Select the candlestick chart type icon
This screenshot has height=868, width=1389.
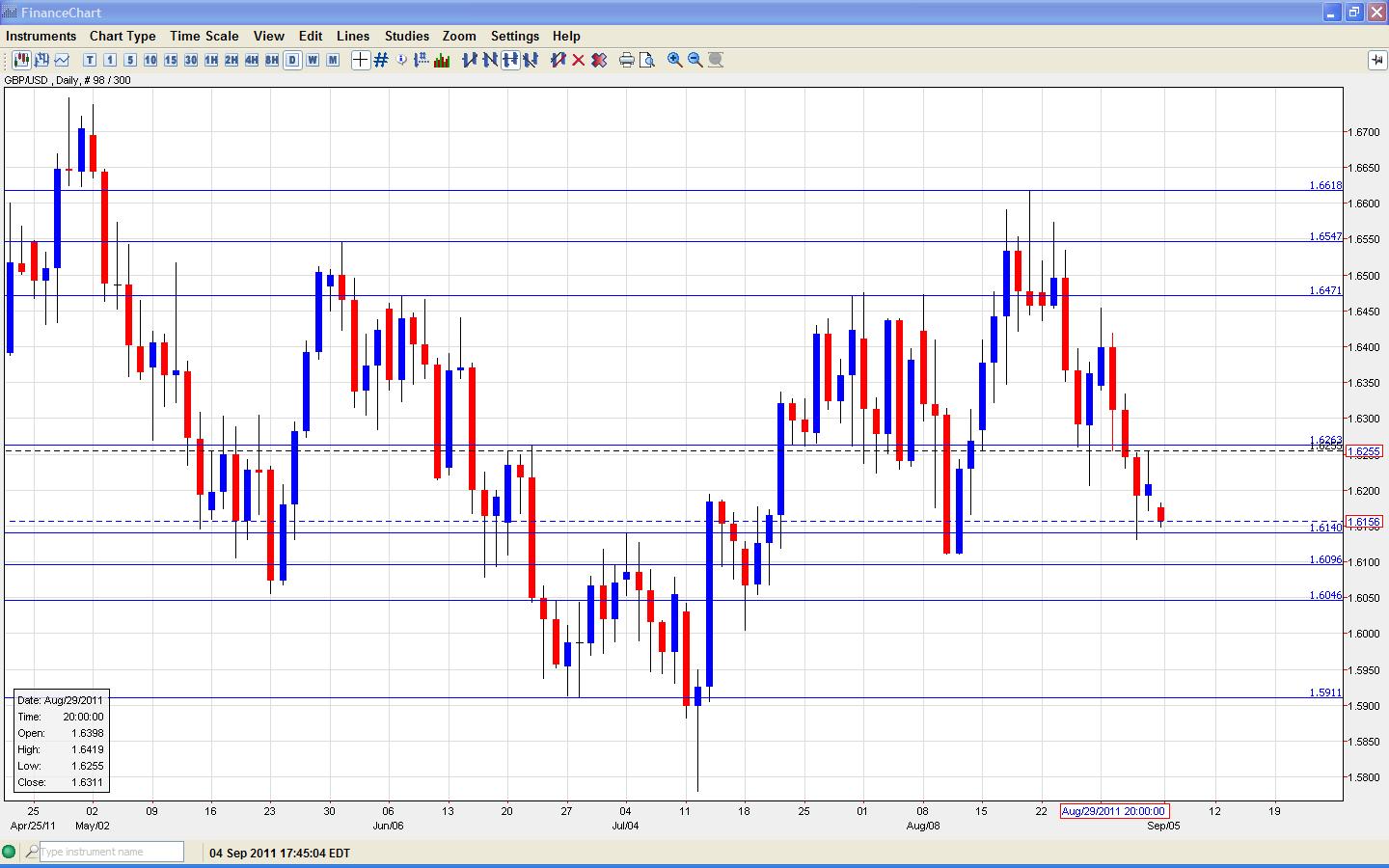[21, 60]
